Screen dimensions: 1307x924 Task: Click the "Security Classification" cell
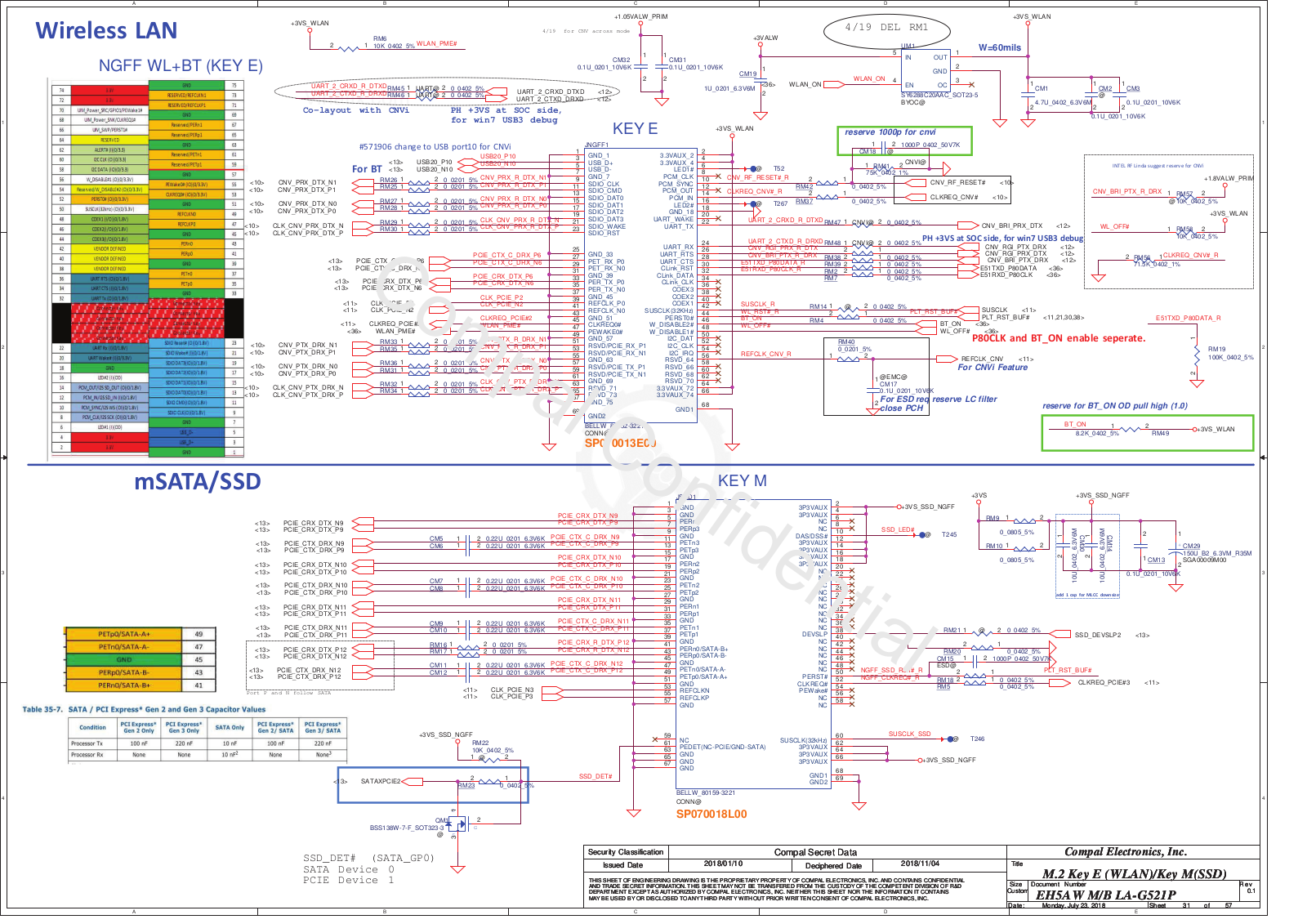tap(626, 852)
